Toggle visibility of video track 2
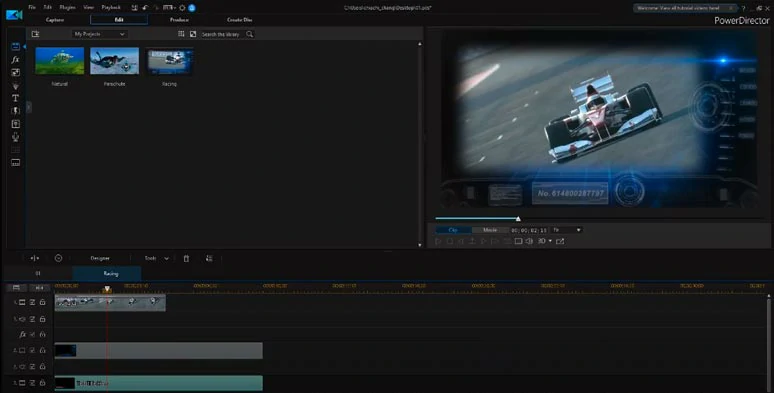The image size is (774, 393). [x=33, y=350]
